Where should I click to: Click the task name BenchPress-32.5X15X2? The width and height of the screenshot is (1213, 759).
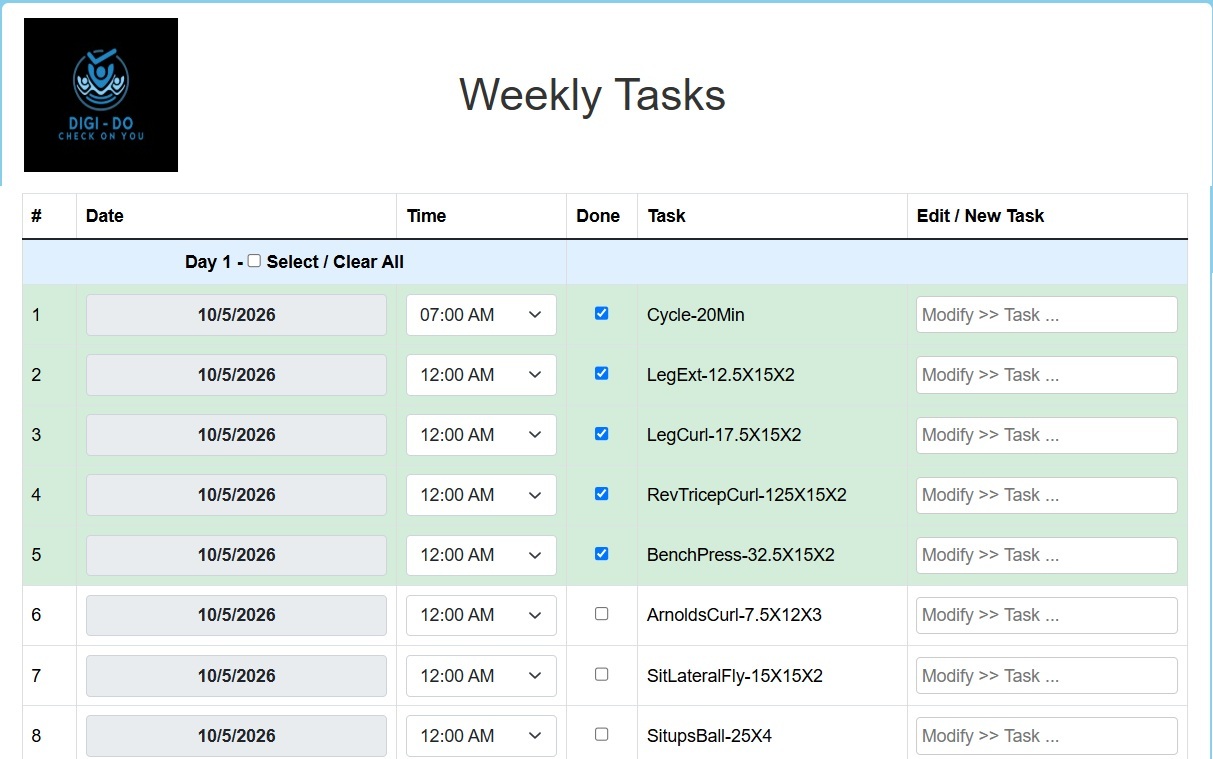tap(741, 555)
